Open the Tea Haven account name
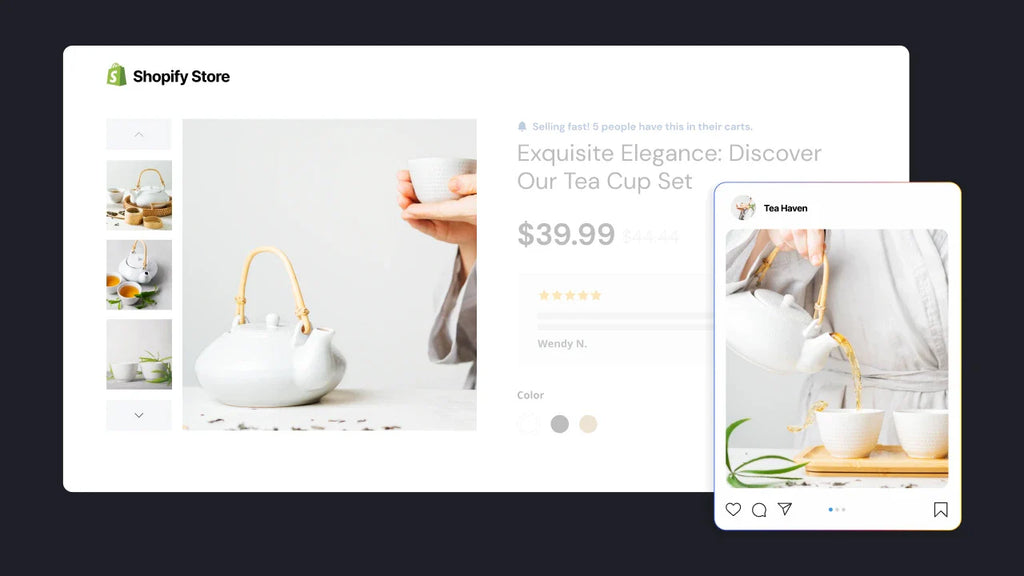 click(786, 208)
